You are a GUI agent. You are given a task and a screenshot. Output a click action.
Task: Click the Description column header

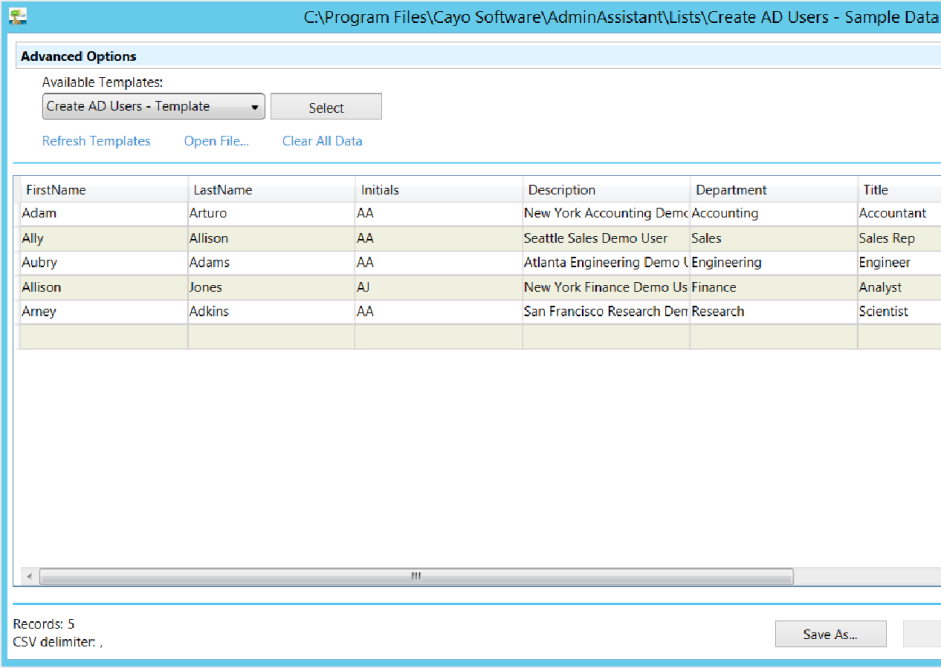606,190
